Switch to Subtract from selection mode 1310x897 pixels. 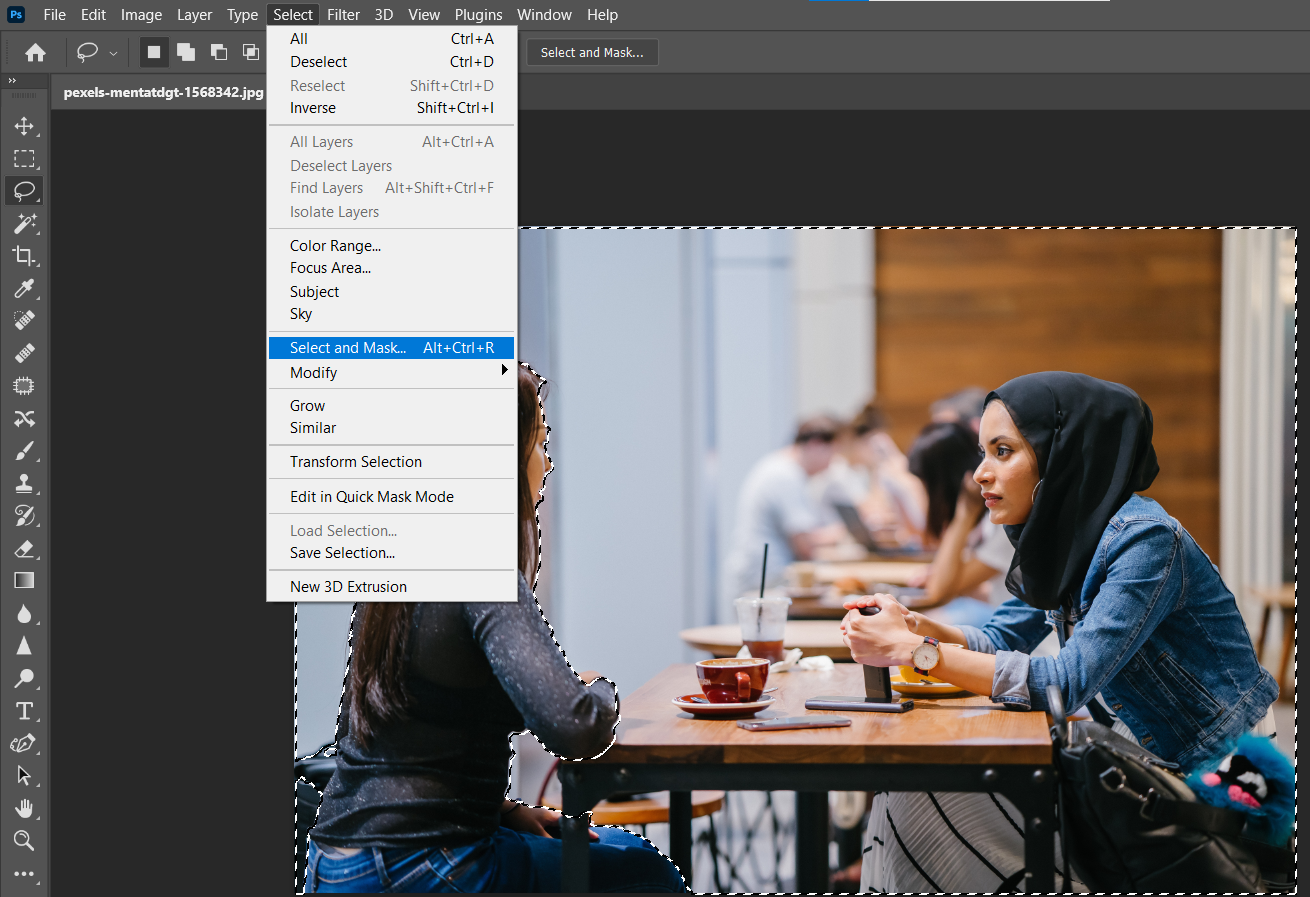pos(219,52)
